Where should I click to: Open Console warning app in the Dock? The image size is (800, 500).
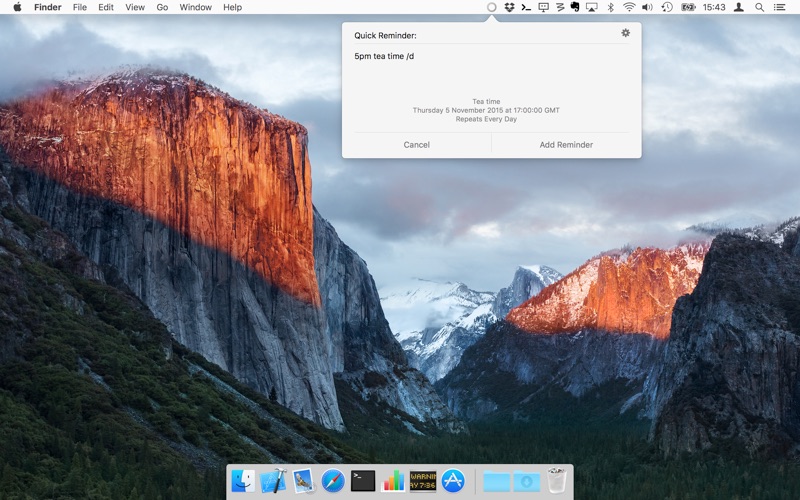[x=423, y=481]
